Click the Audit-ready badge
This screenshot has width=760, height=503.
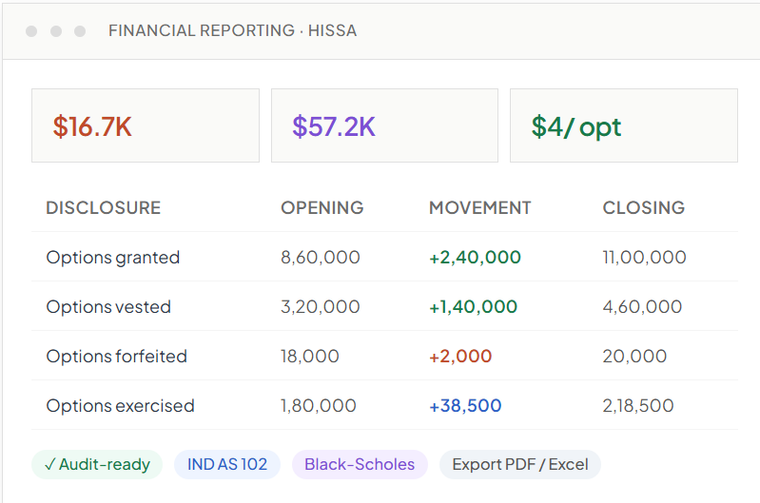click(97, 464)
